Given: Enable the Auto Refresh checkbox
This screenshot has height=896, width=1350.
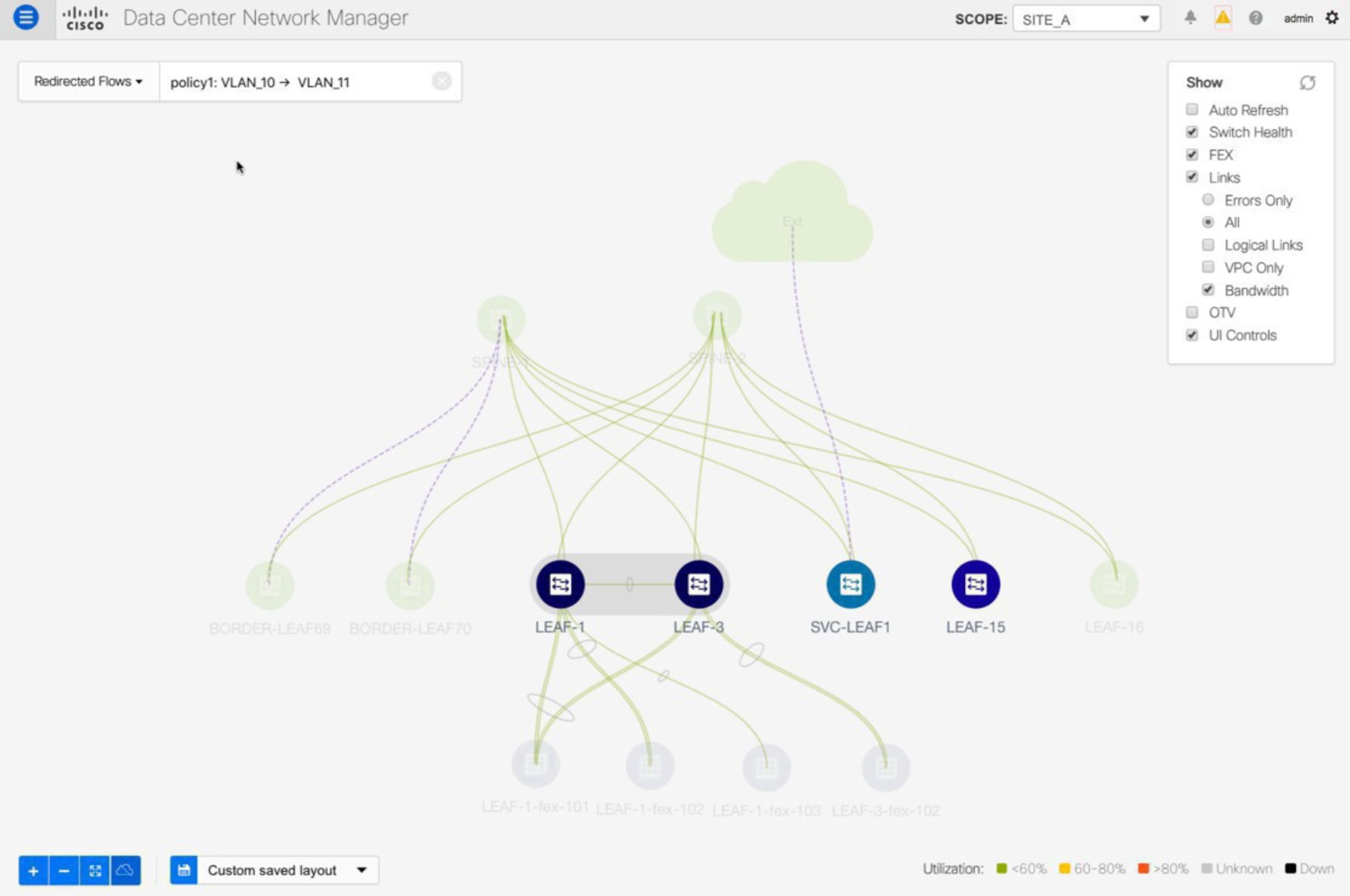Looking at the screenshot, I should (x=1192, y=110).
